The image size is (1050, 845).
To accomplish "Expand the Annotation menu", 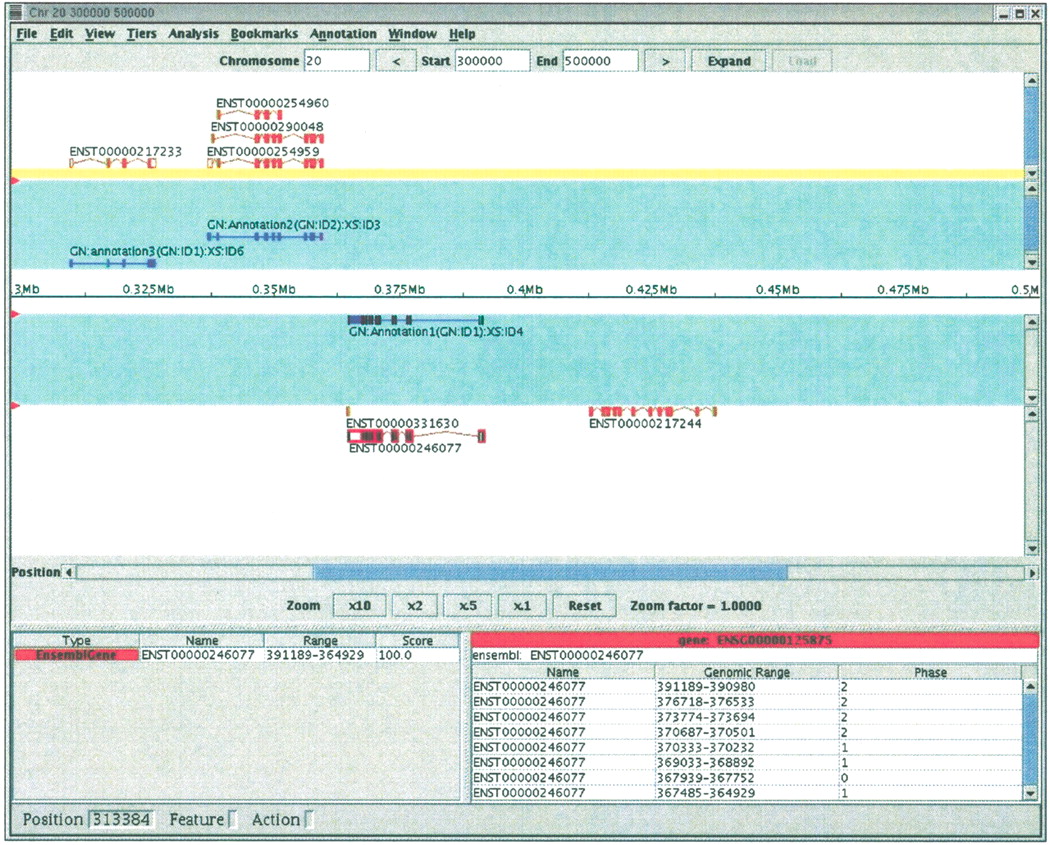I will (x=343, y=34).
